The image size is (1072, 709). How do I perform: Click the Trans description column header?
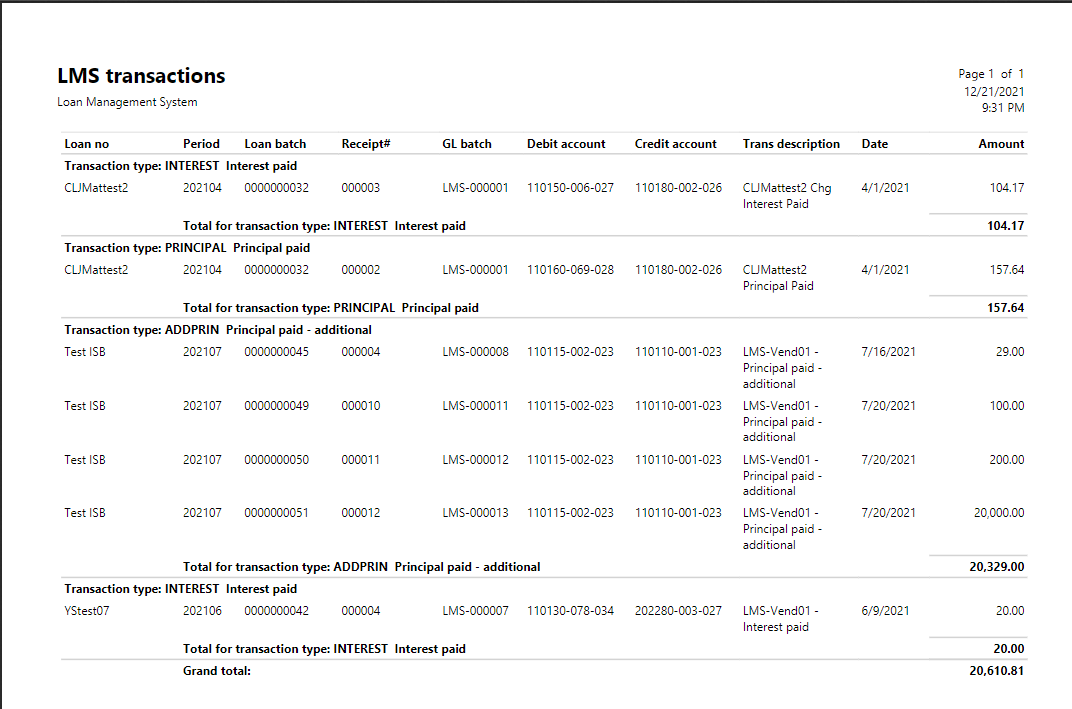coord(791,143)
